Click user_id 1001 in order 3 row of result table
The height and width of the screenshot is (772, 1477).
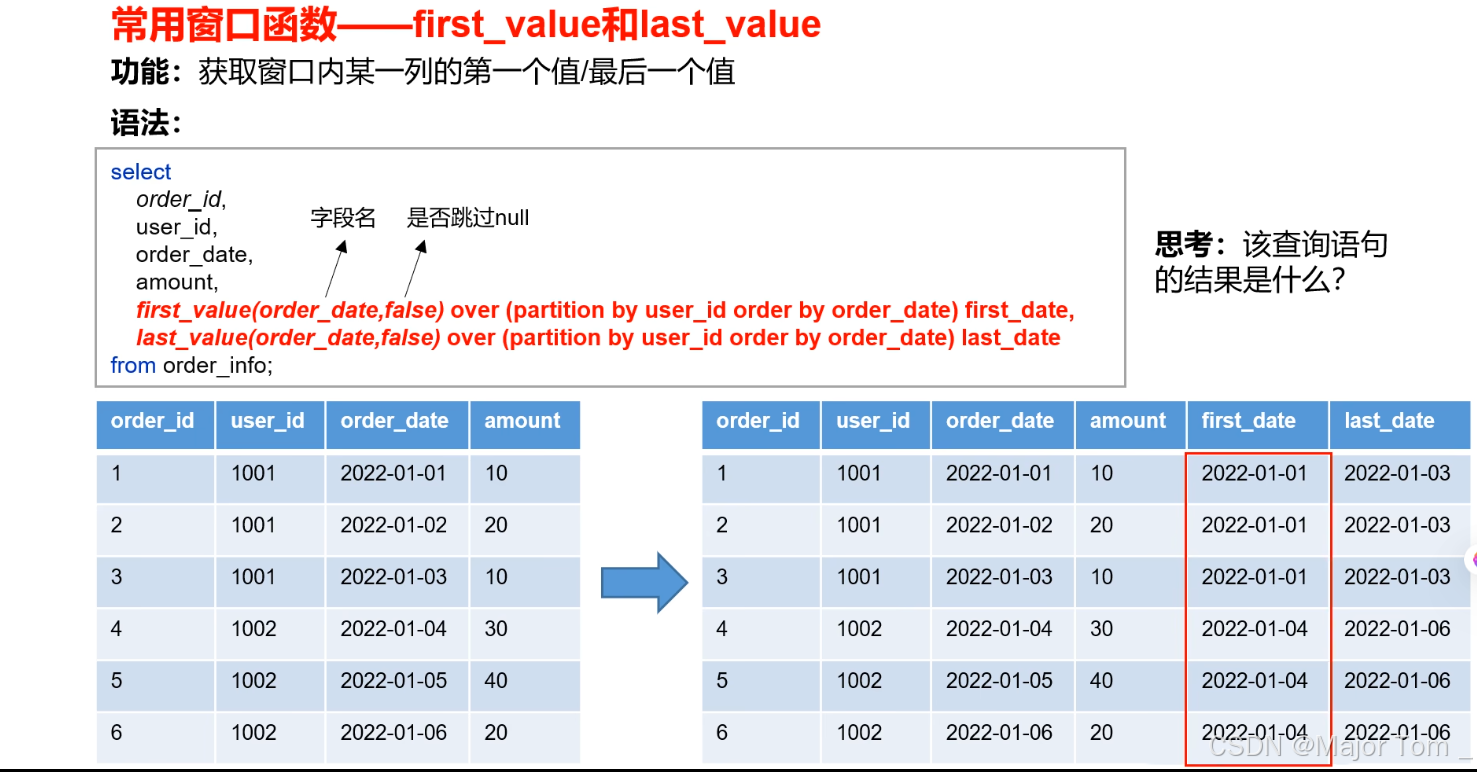[x=859, y=578]
